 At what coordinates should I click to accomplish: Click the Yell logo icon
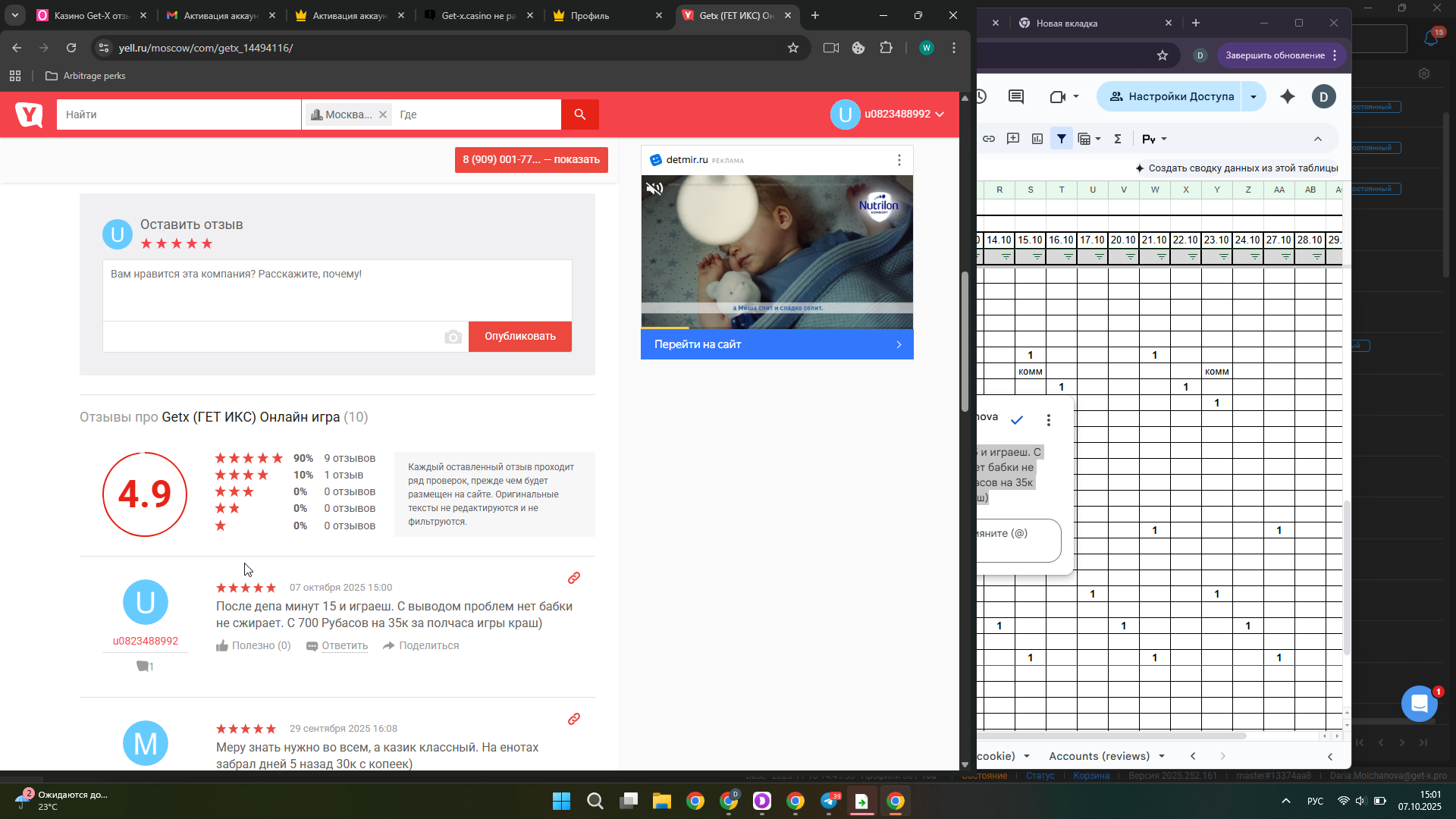tap(29, 115)
